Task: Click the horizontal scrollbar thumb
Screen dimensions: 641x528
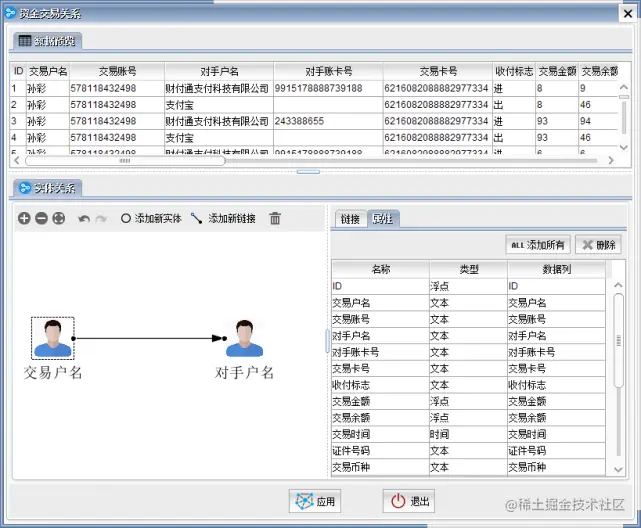Action: coord(125,161)
